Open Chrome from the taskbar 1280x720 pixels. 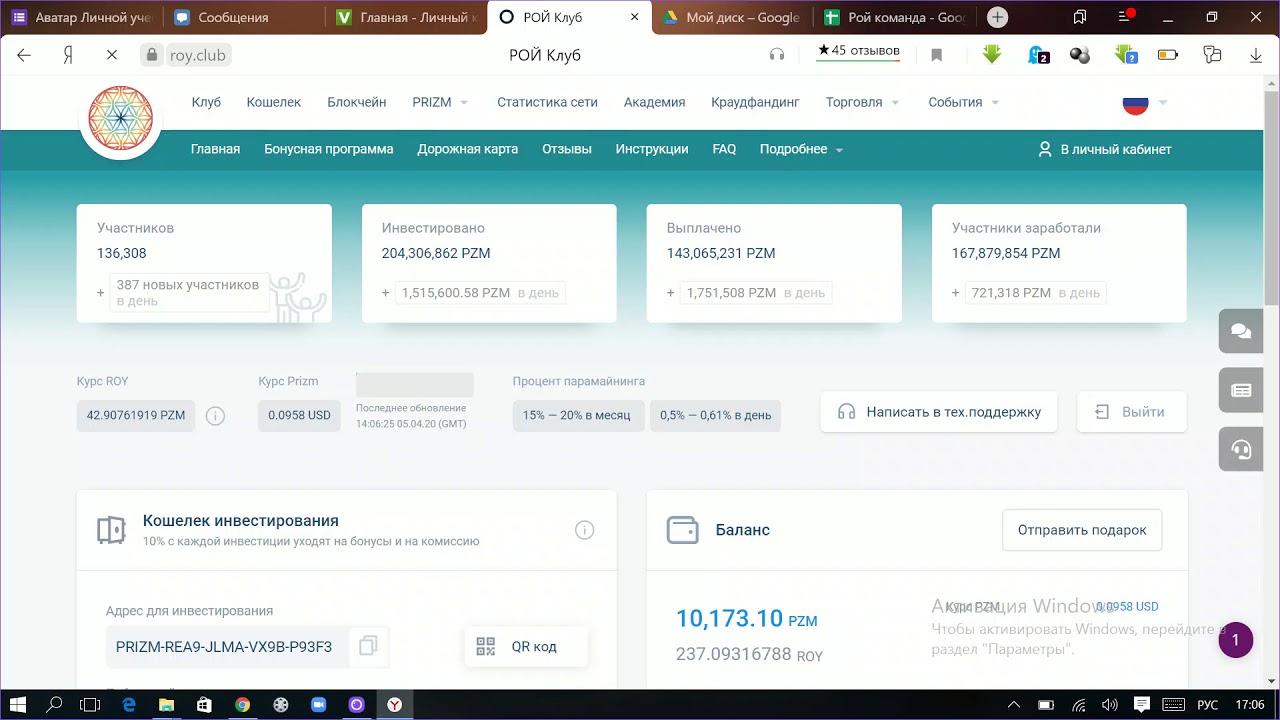[242, 705]
